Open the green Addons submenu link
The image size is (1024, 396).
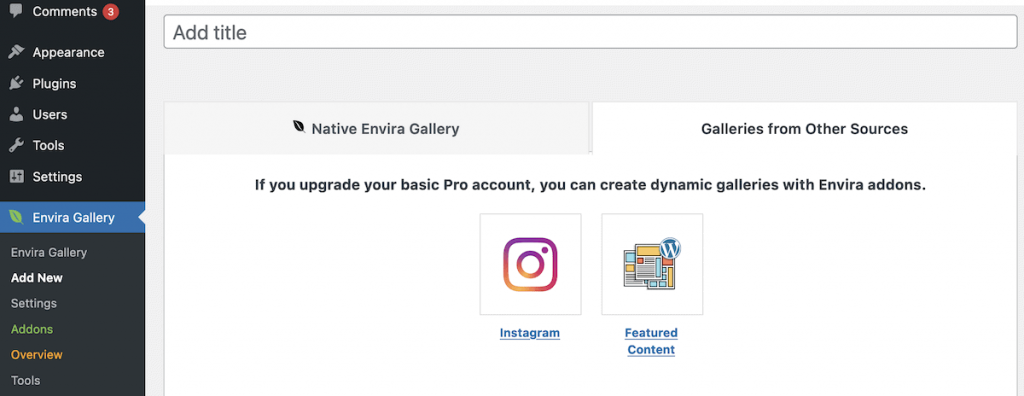(x=32, y=329)
